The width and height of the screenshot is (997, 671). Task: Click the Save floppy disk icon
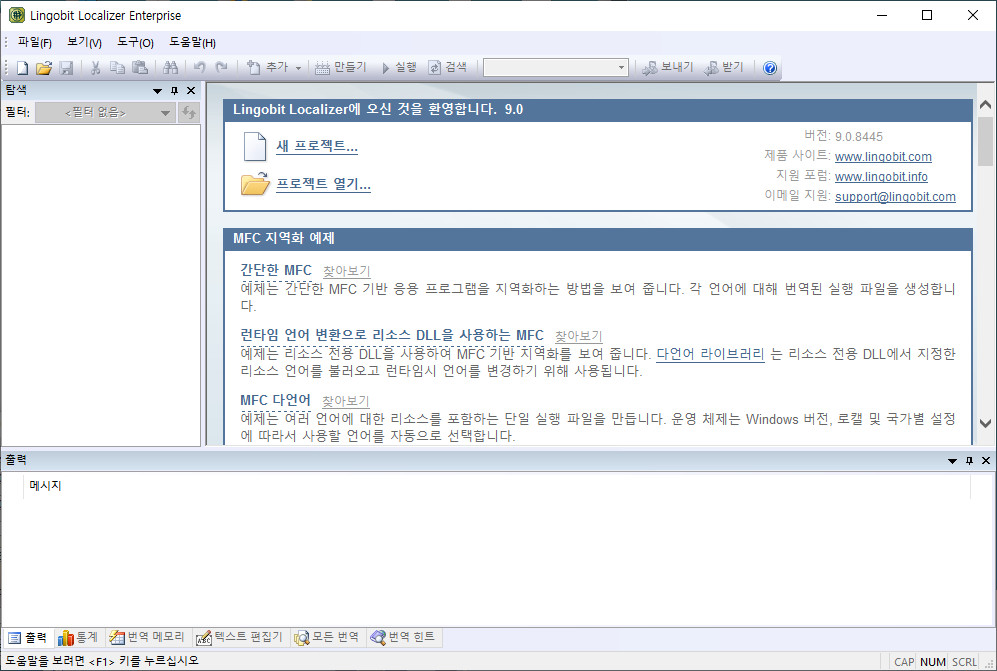point(66,67)
